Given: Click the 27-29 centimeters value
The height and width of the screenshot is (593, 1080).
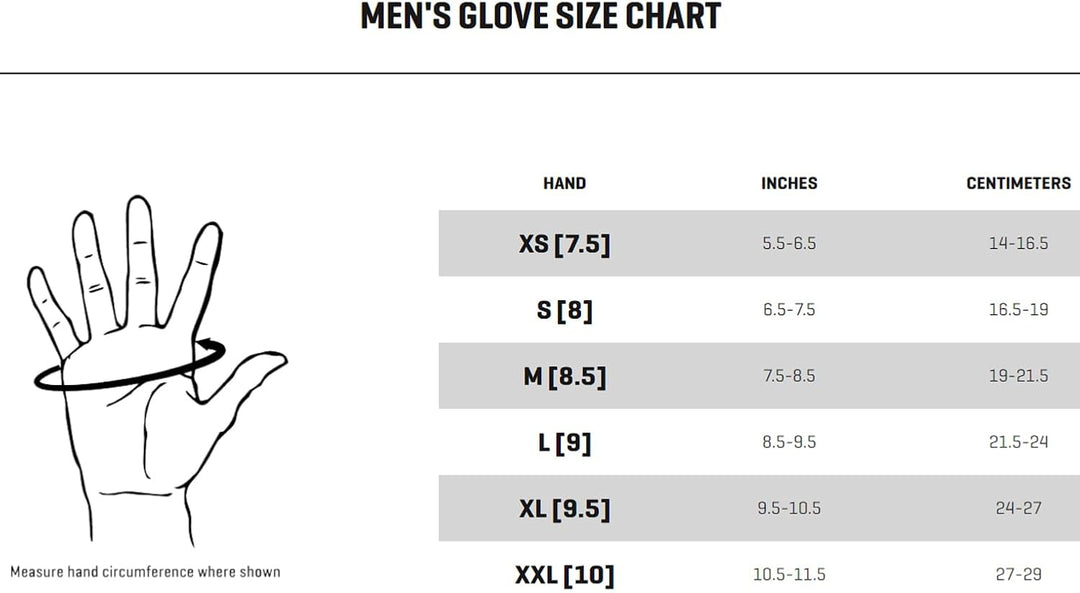Looking at the screenshot, I should (1018, 574).
